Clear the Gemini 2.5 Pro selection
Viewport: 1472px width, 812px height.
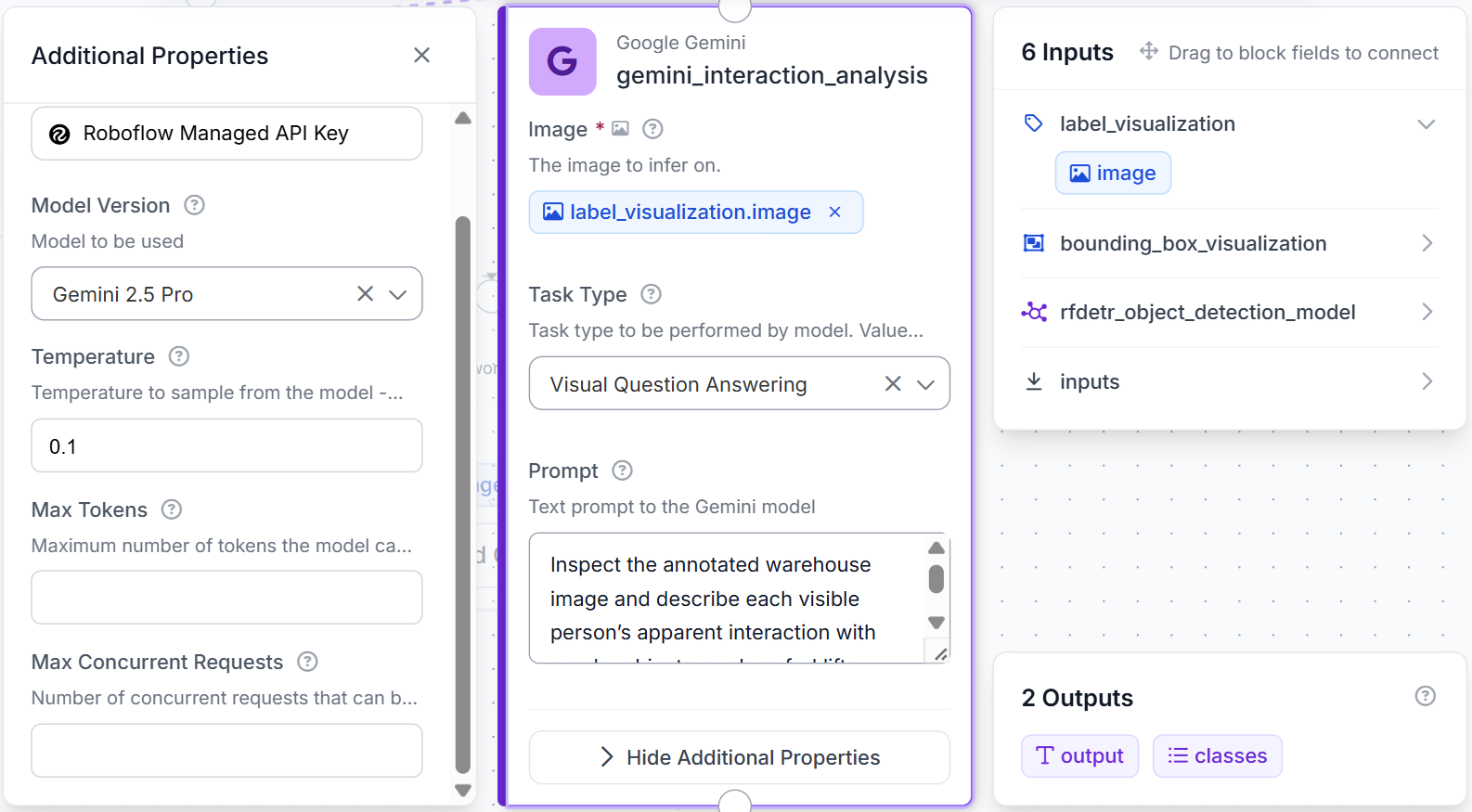(366, 294)
